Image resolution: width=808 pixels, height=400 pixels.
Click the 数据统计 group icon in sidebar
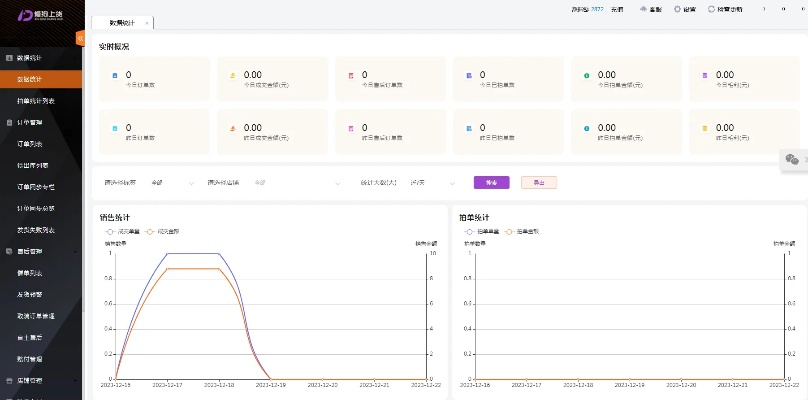coord(9,58)
